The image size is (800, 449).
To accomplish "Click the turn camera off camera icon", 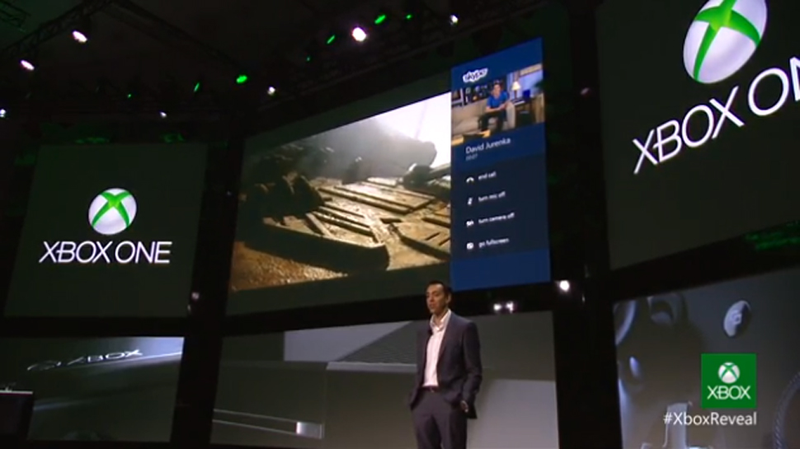I will coord(470,223).
